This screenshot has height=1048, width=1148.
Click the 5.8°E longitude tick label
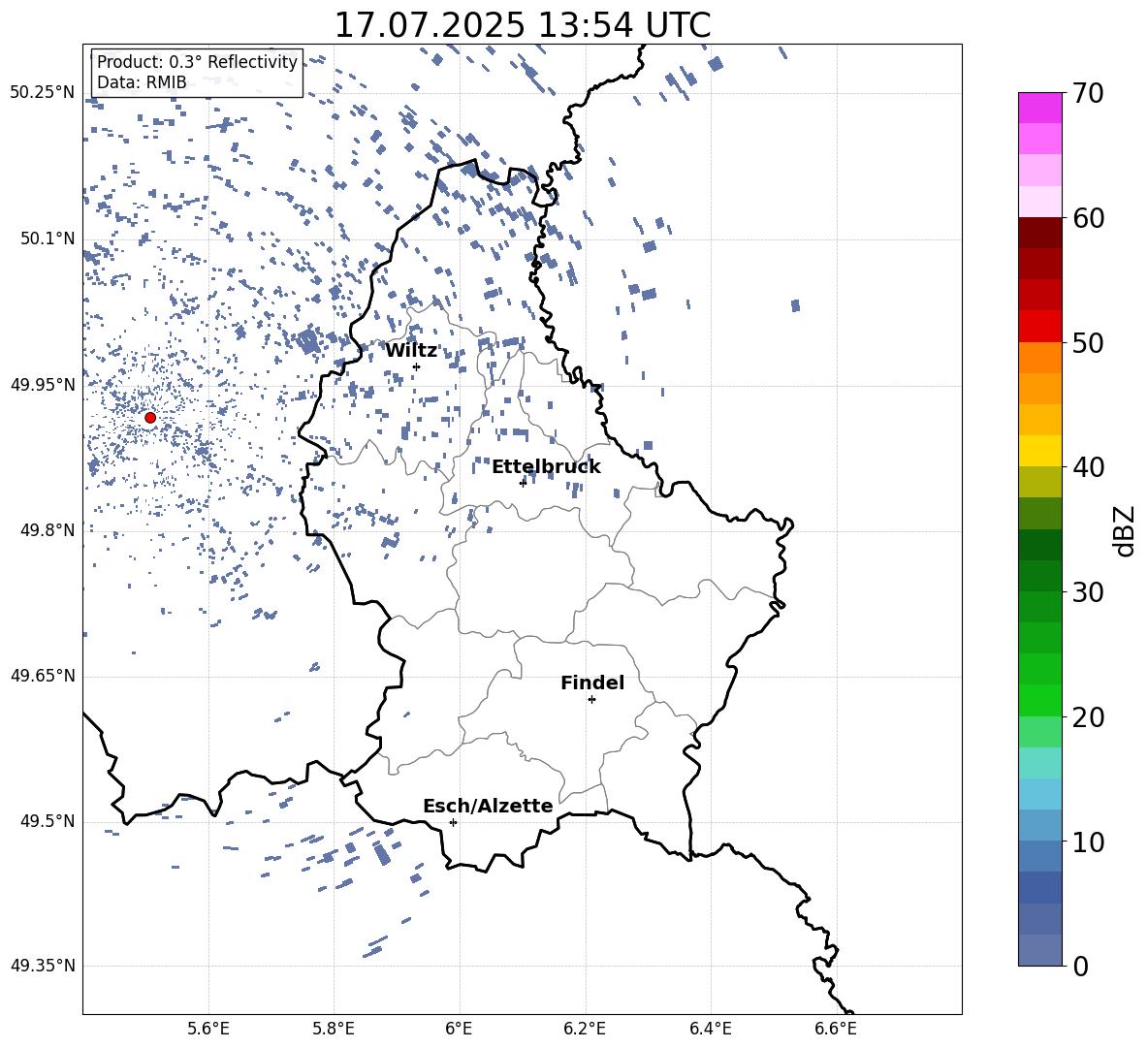(334, 1029)
